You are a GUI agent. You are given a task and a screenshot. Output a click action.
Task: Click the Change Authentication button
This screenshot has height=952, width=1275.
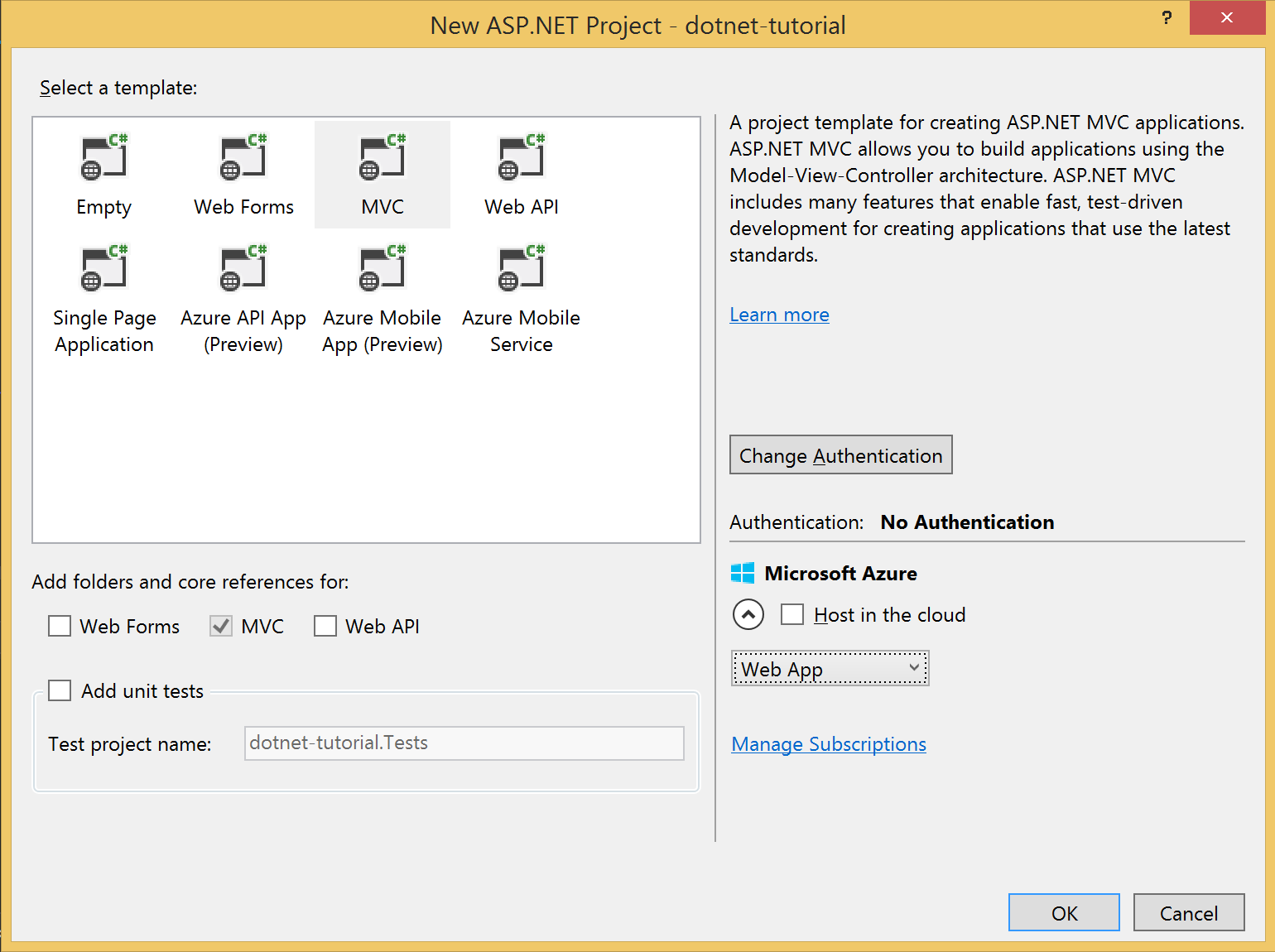(841, 454)
